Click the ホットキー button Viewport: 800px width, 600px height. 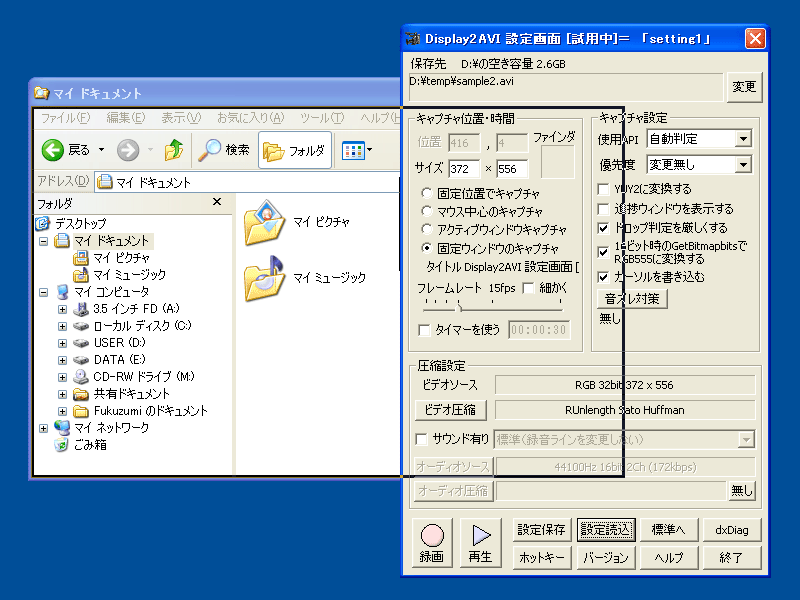[x=541, y=558]
